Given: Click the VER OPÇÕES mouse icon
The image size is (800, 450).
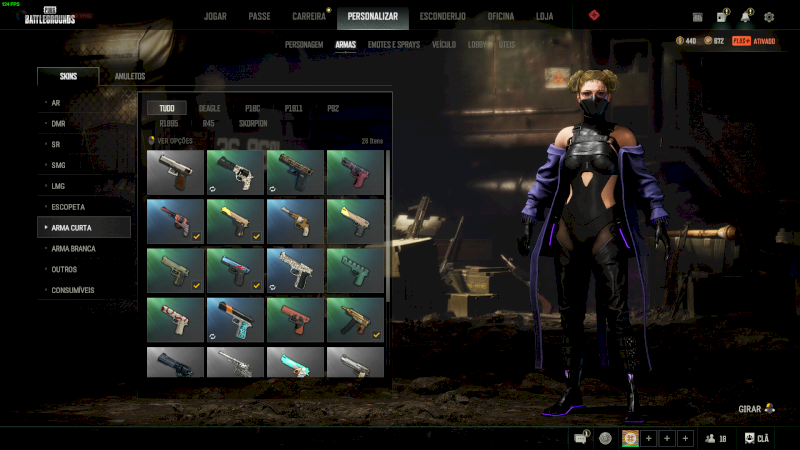Looking at the screenshot, I should (151, 140).
